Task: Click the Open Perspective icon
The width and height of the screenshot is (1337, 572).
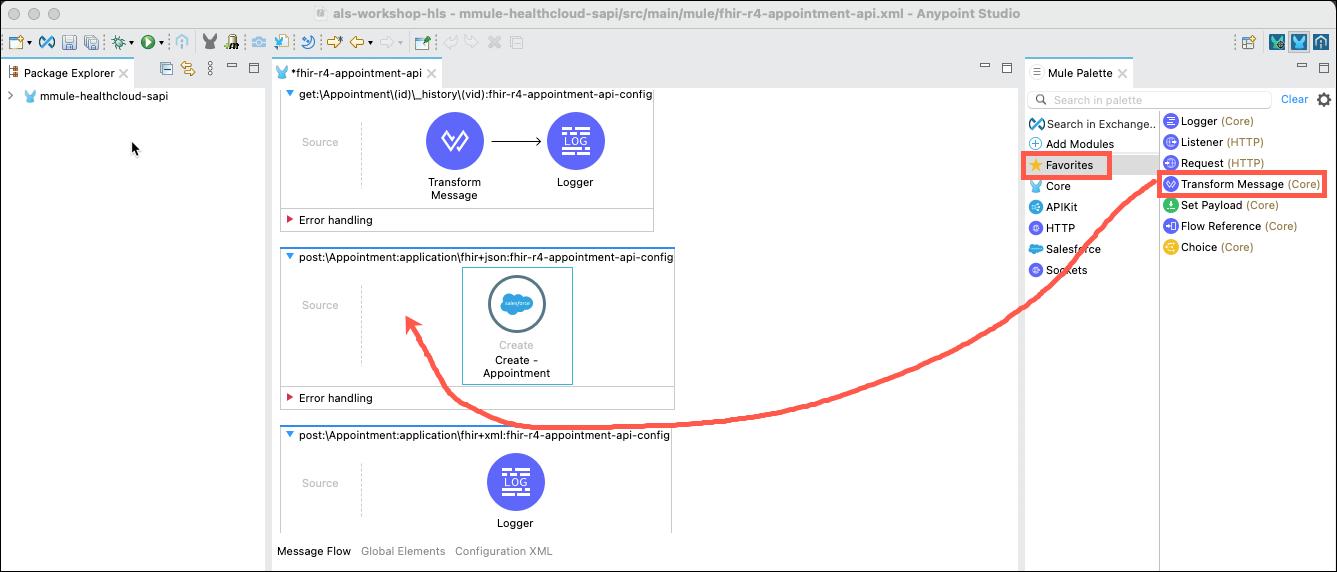Action: tap(1248, 42)
